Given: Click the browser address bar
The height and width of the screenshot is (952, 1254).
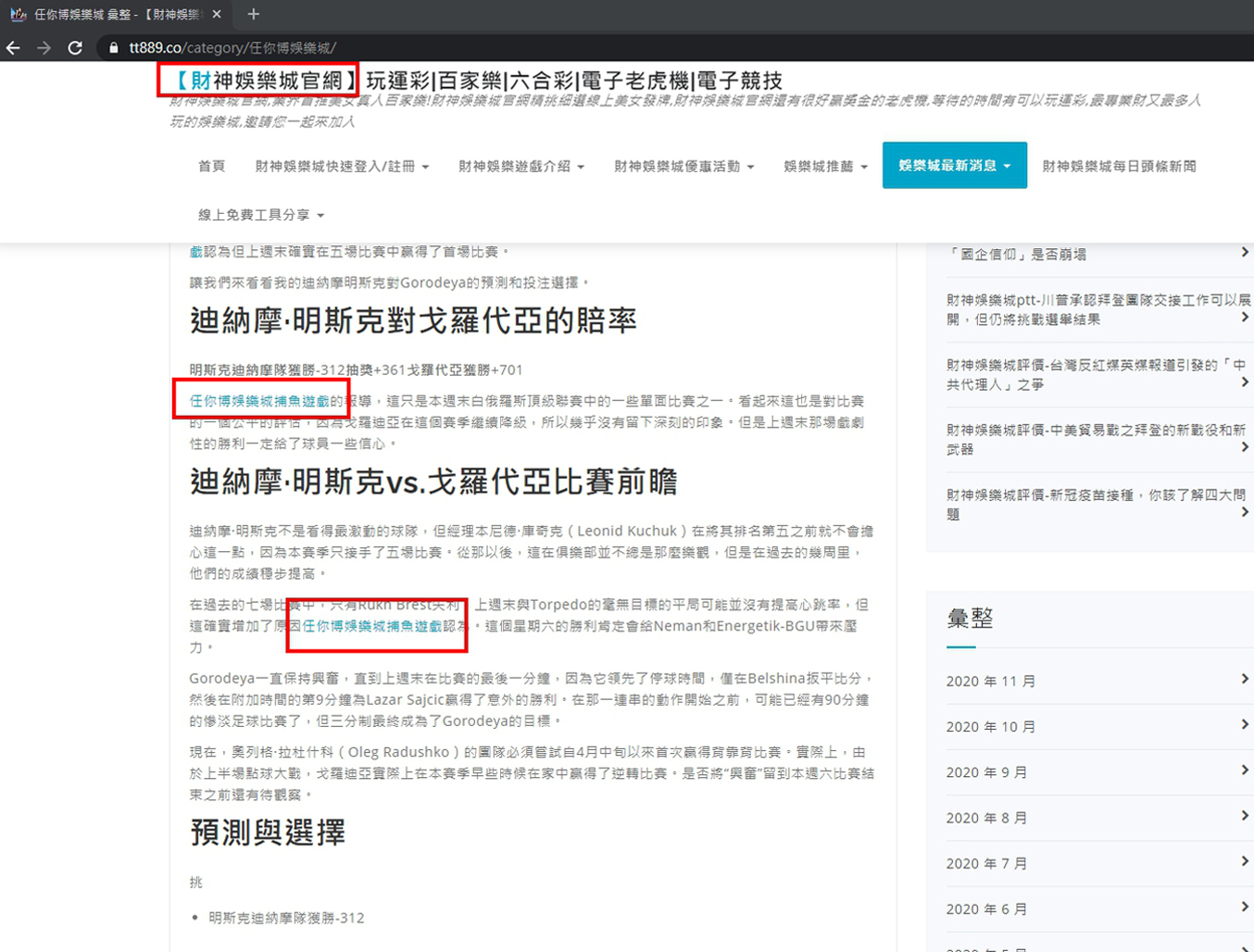Looking at the screenshot, I should pyautogui.click(x=370, y=47).
